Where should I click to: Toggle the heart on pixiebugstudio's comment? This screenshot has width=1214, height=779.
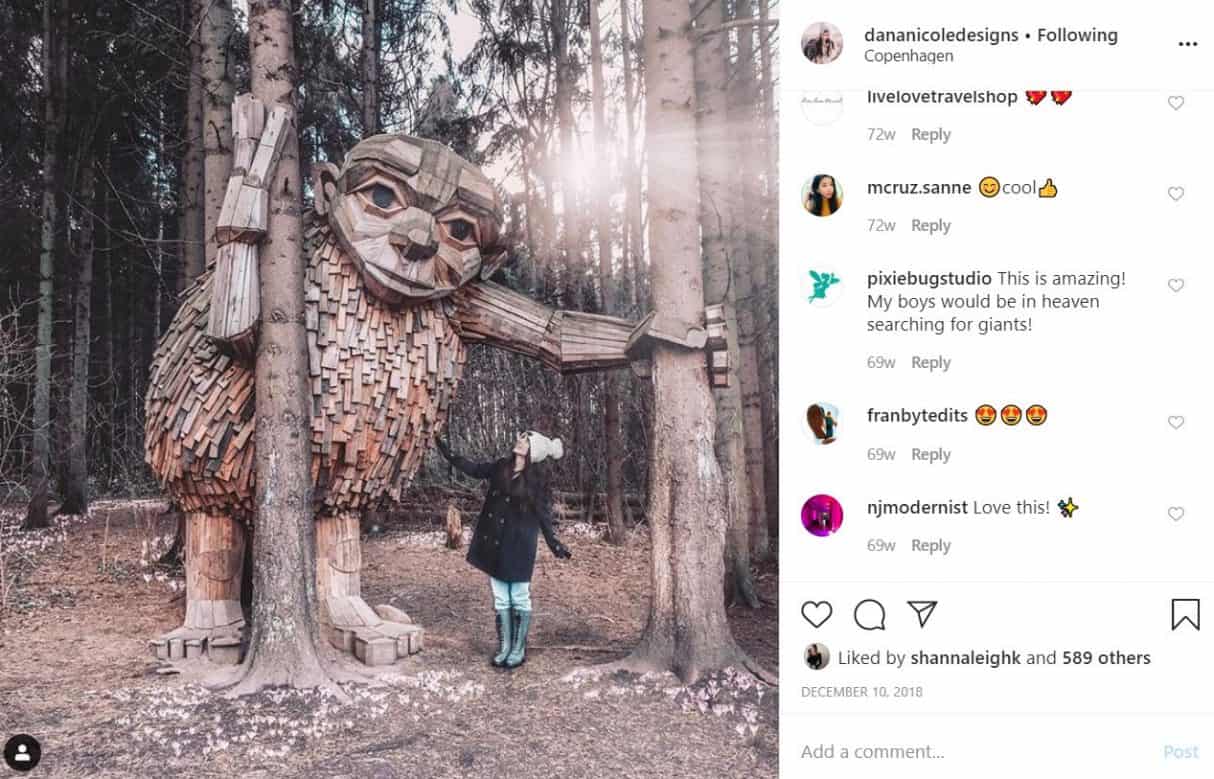point(1176,285)
